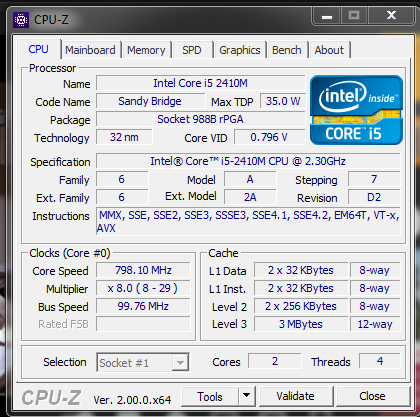420x417 pixels.
Task: Close the CPU-Z window with X
Action: pos(392,16)
